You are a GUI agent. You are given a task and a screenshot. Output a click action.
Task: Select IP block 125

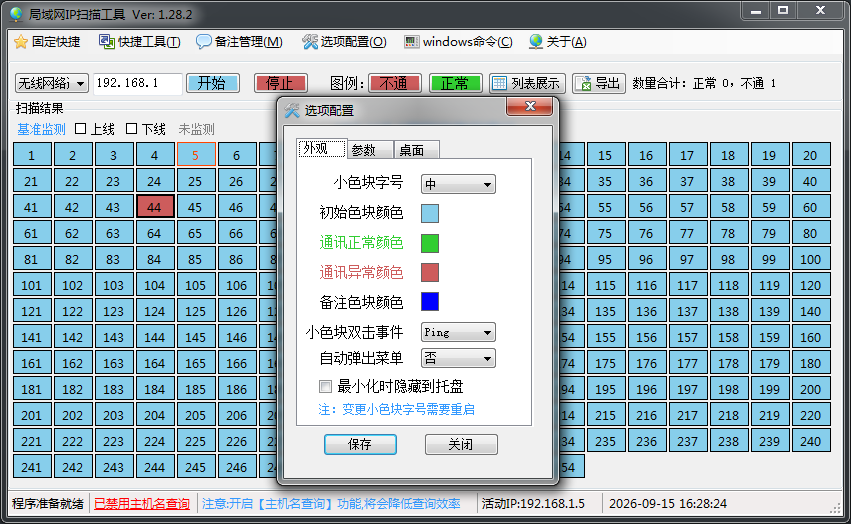196,311
